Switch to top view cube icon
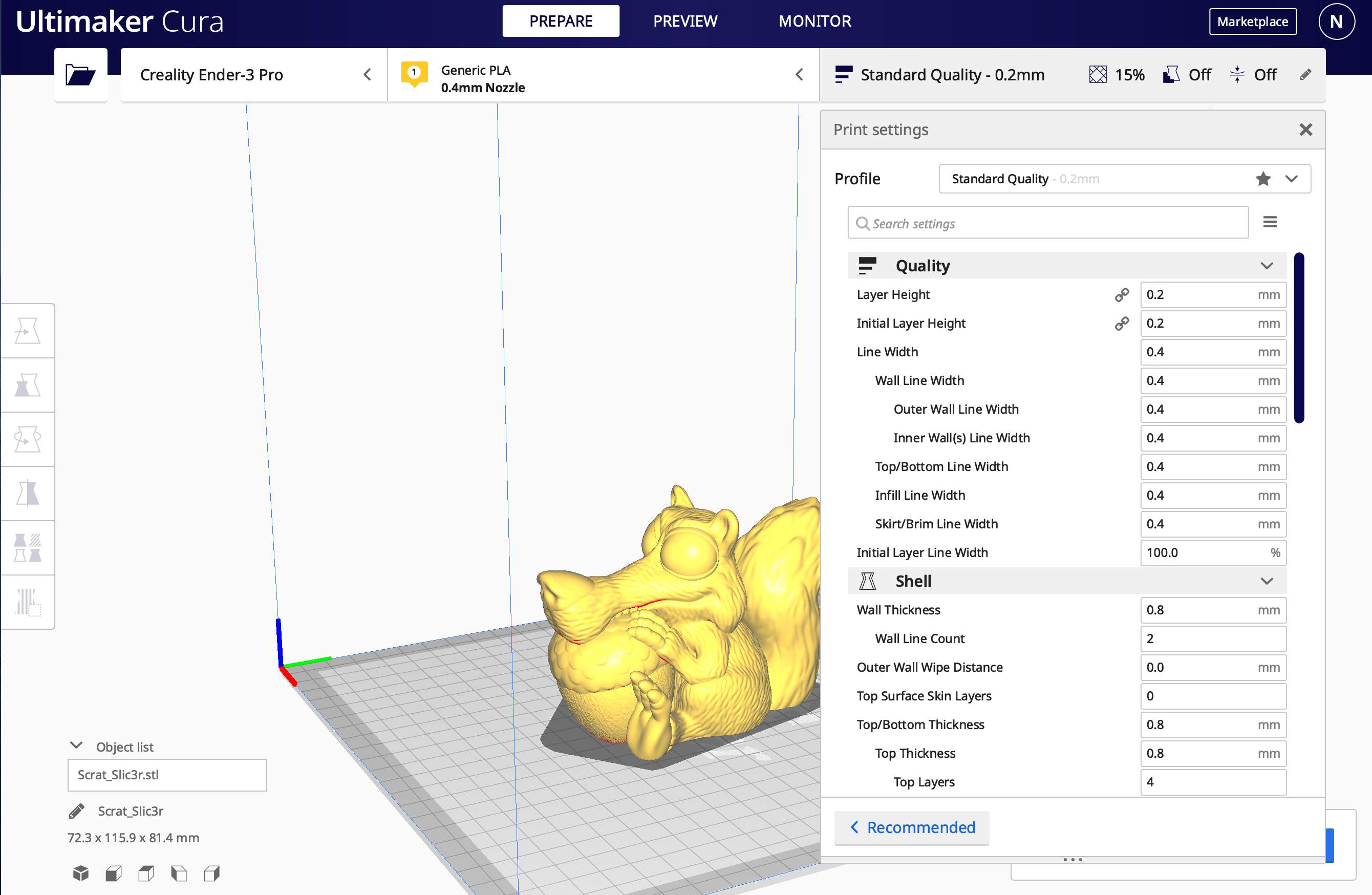The width and height of the screenshot is (1372, 895). (146, 873)
